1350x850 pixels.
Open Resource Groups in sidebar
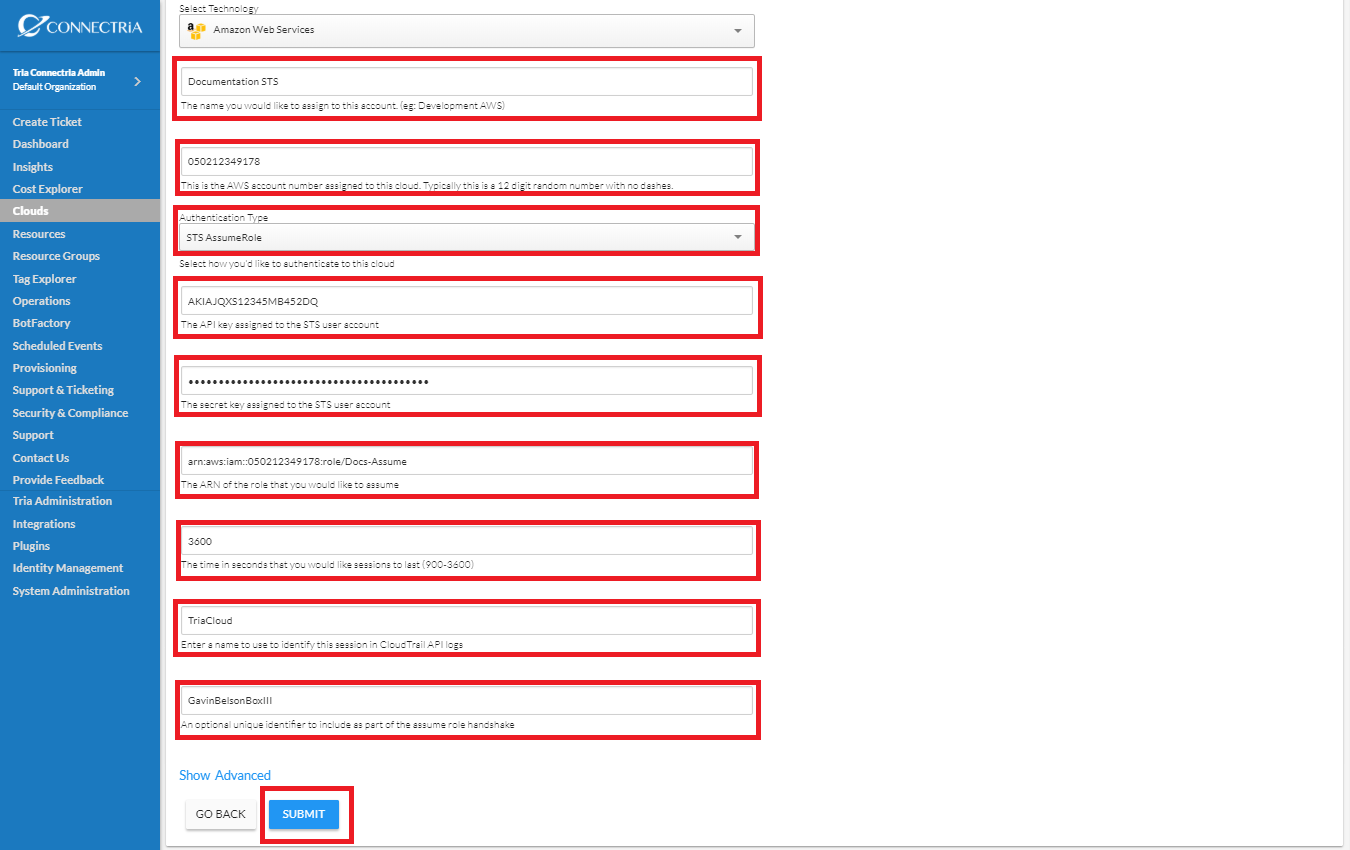pyautogui.click(x=56, y=256)
